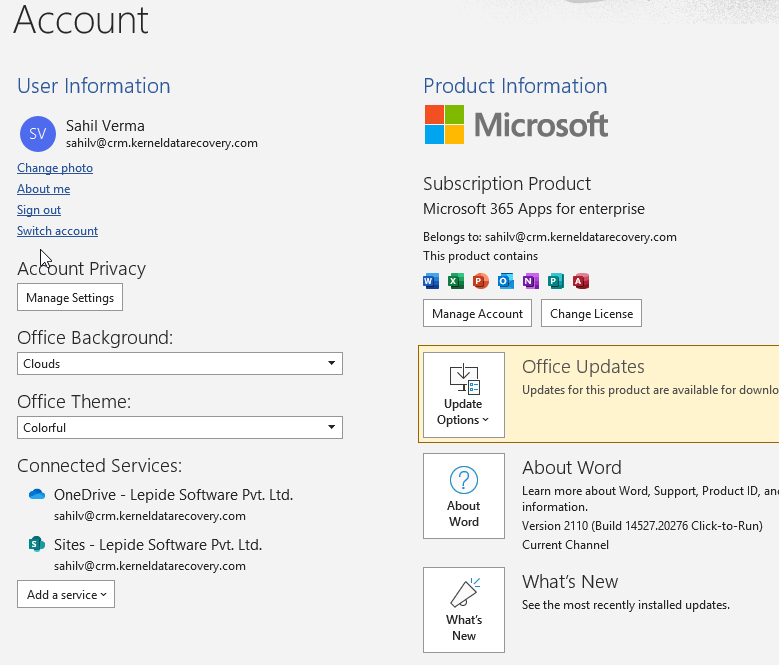Click the Belongs to email text
This screenshot has height=665, width=779.
[550, 237]
